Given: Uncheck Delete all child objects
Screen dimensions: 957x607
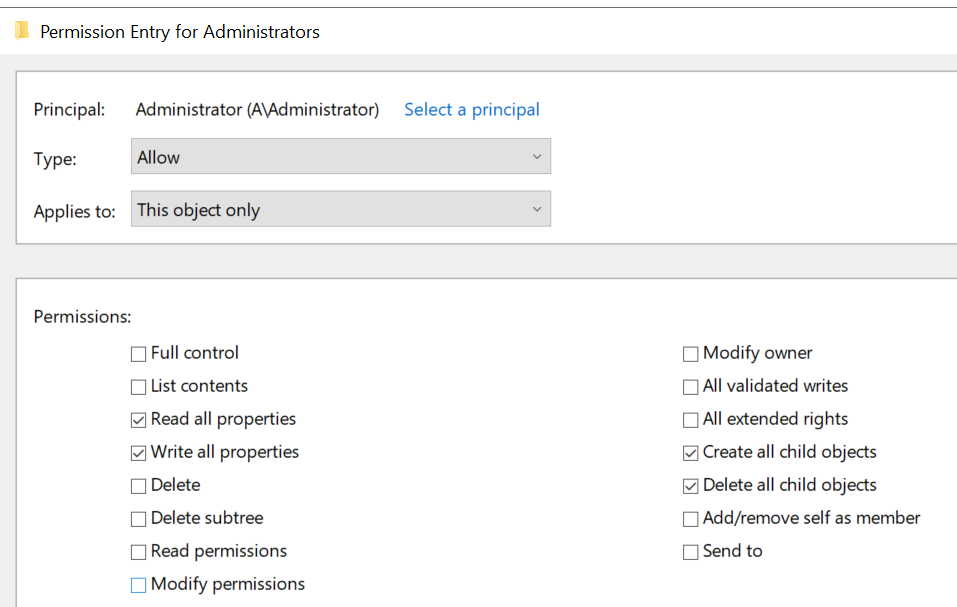Looking at the screenshot, I should [x=690, y=486].
